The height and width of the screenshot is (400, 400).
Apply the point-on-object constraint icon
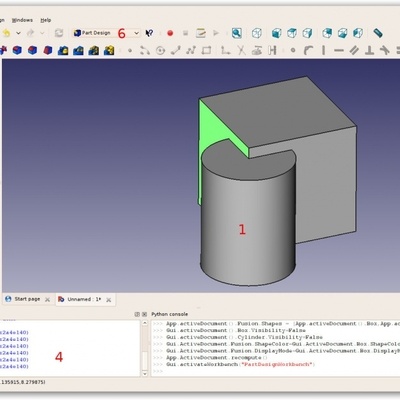click(308, 50)
